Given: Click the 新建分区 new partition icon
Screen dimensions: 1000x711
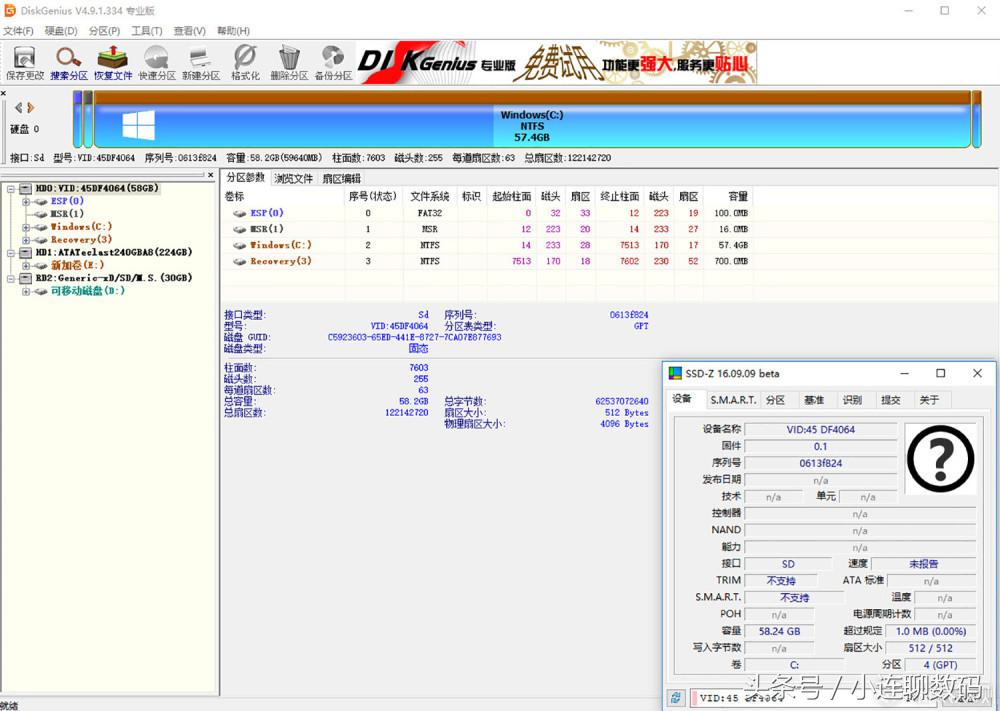Looking at the screenshot, I should [x=201, y=62].
